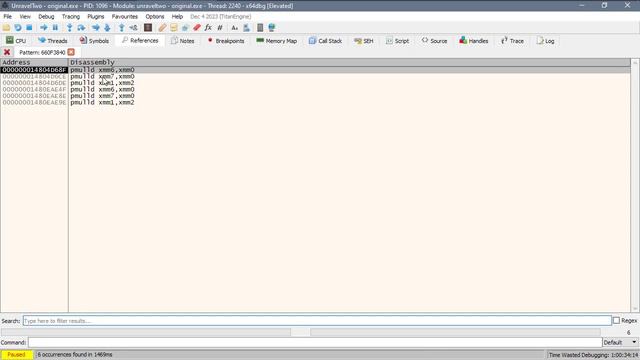Open the Default command type dropdown
640x360 pixels.
click(x=620, y=342)
